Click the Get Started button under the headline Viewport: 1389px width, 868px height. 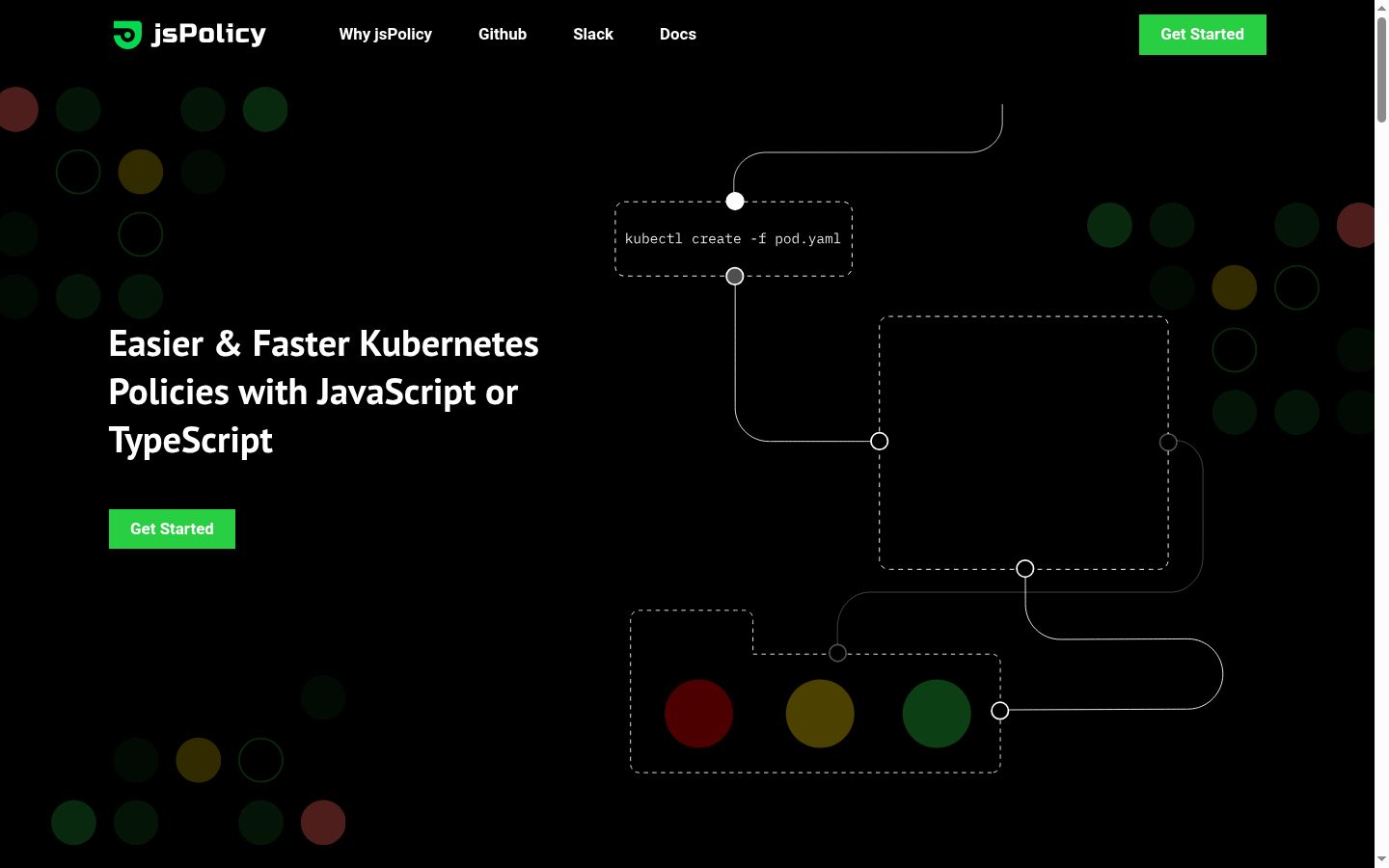point(172,529)
